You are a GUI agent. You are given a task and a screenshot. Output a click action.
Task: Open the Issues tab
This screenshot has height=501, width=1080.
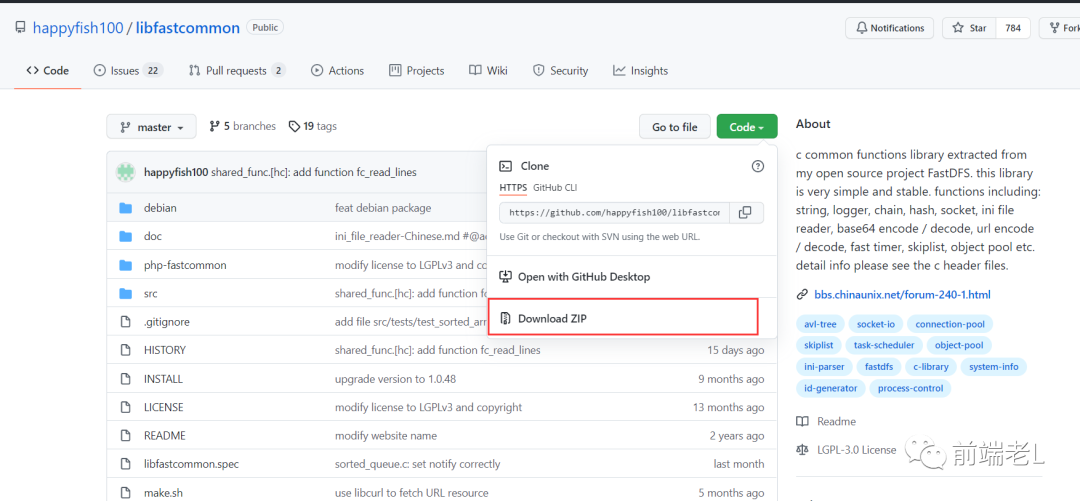pyautogui.click(x=128, y=70)
